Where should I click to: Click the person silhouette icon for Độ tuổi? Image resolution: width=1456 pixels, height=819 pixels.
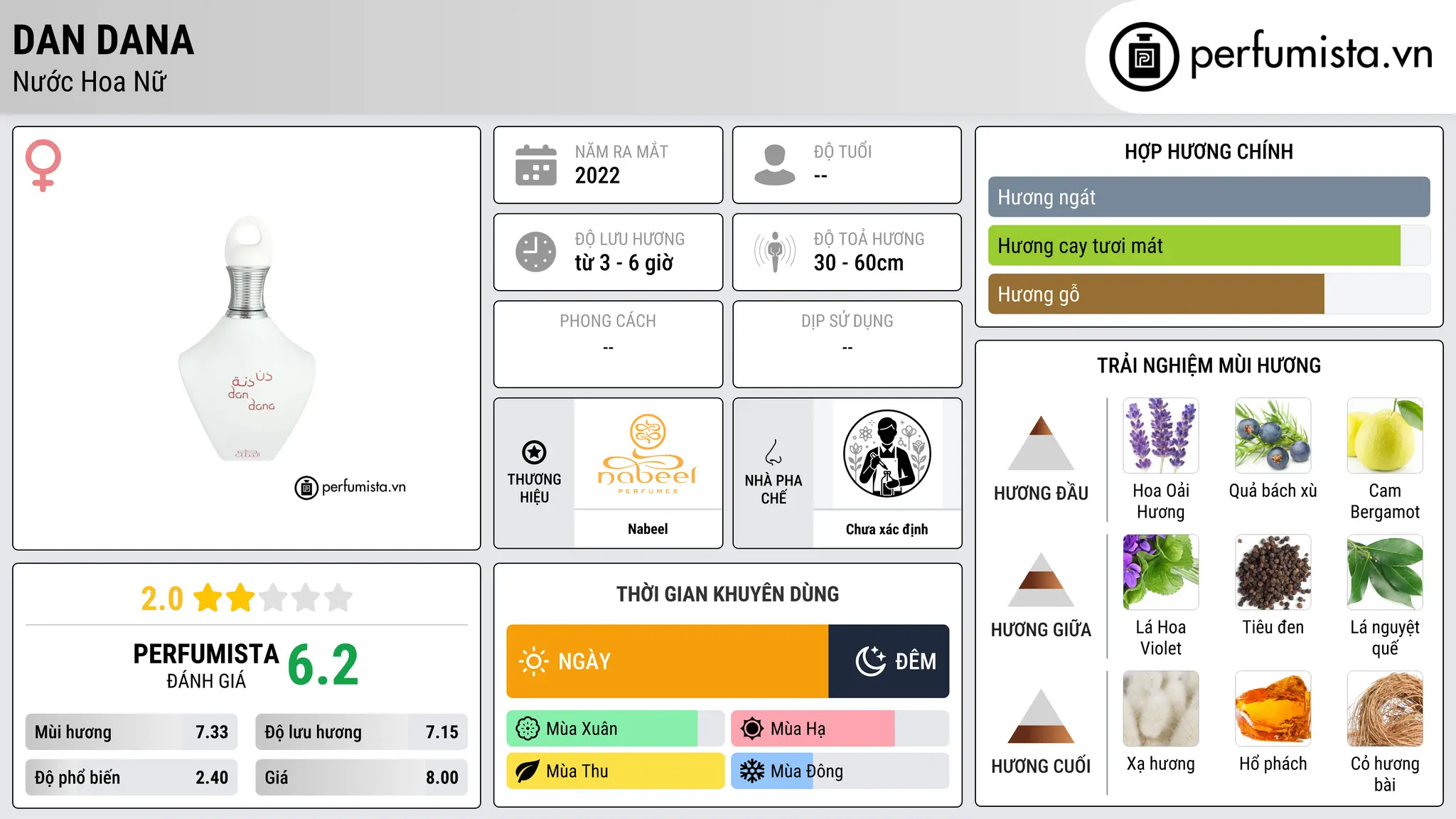click(x=775, y=165)
